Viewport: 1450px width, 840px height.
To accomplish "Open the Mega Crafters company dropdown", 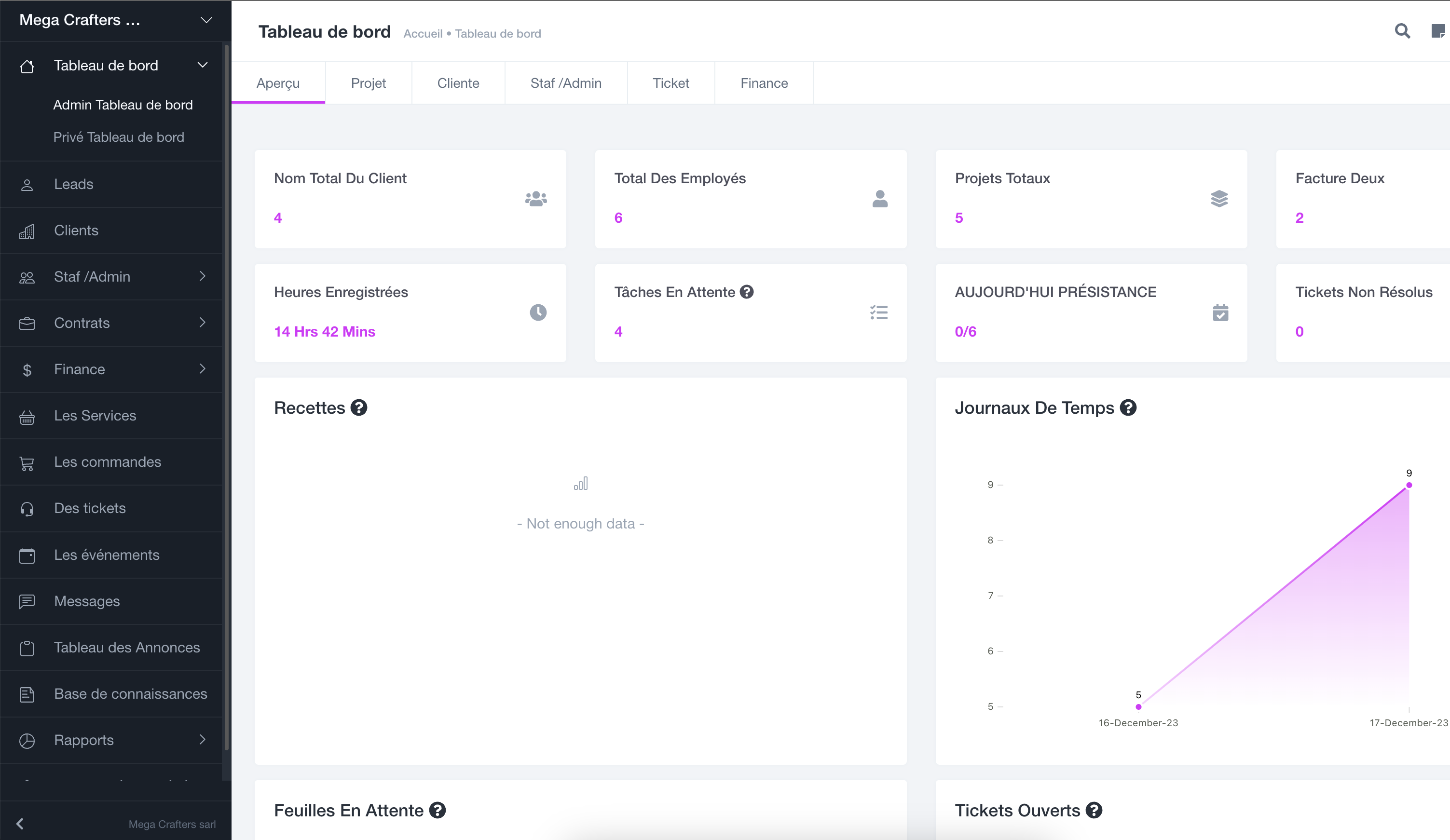I will coord(206,21).
